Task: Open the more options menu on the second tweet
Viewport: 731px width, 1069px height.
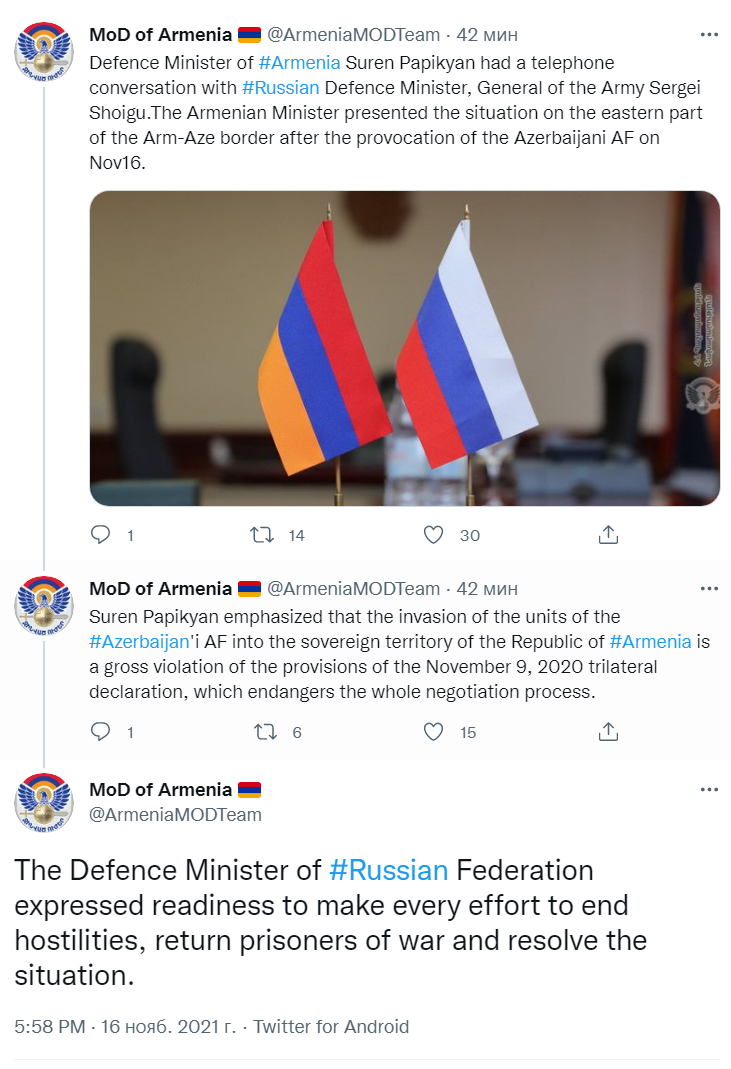Action: click(x=711, y=590)
